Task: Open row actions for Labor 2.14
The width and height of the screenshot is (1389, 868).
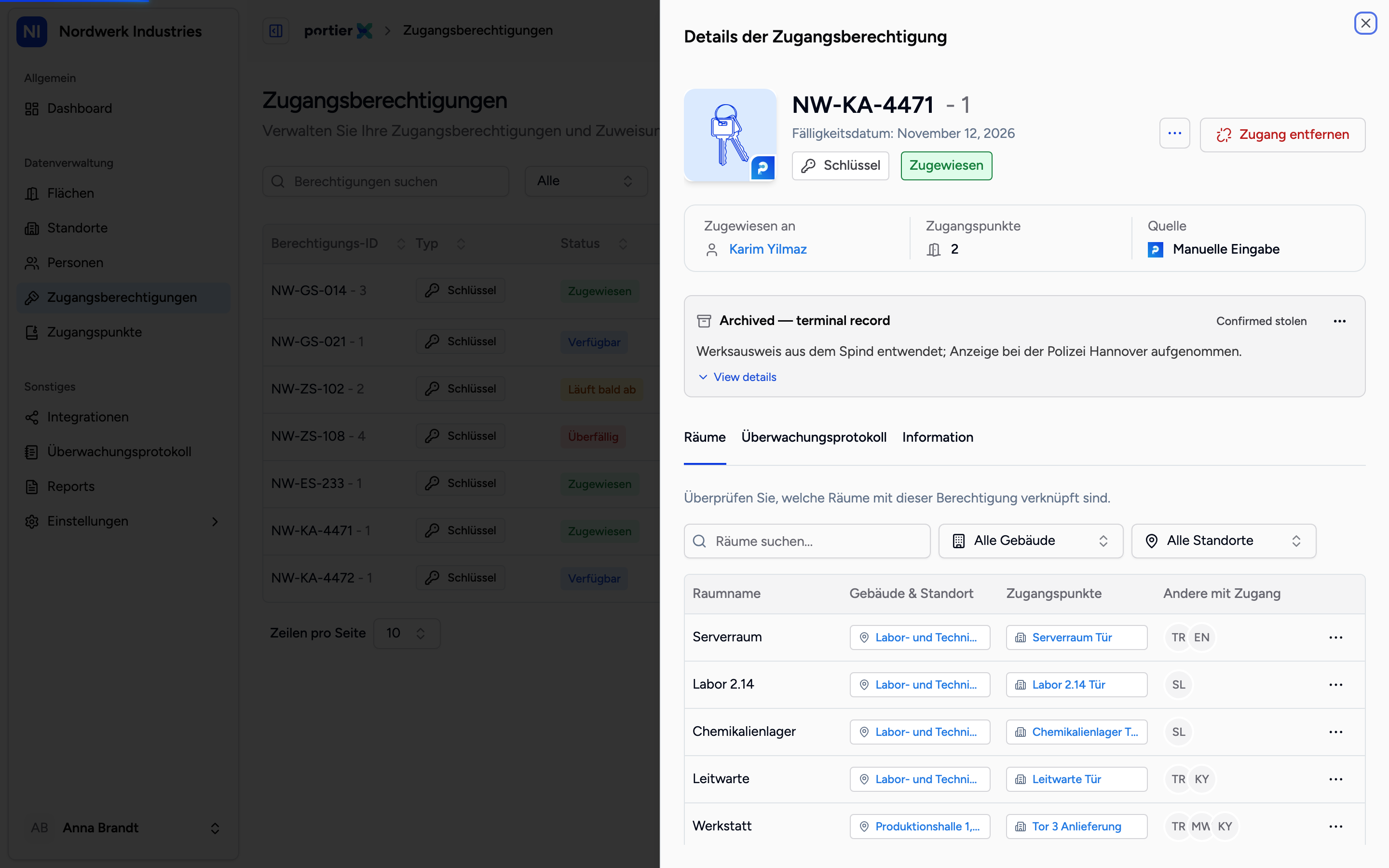Action: (x=1335, y=685)
